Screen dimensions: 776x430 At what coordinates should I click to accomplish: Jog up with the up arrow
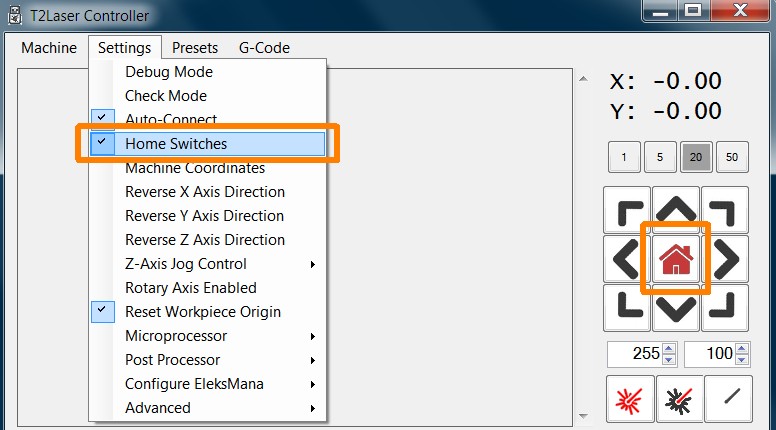point(676,210)
